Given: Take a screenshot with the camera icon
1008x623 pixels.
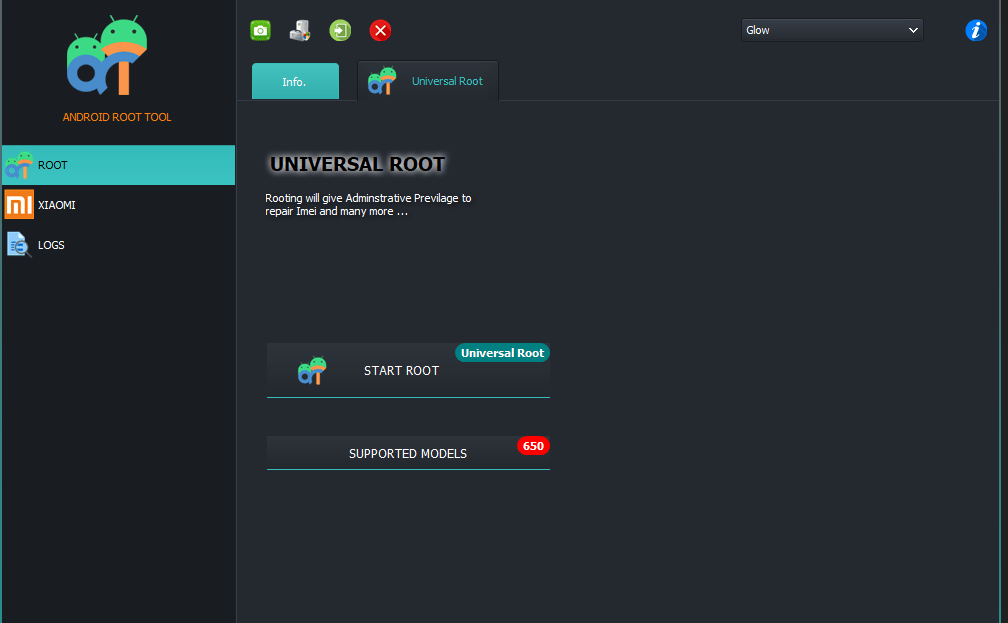Looking at the screenshot, I should (260, 30).
